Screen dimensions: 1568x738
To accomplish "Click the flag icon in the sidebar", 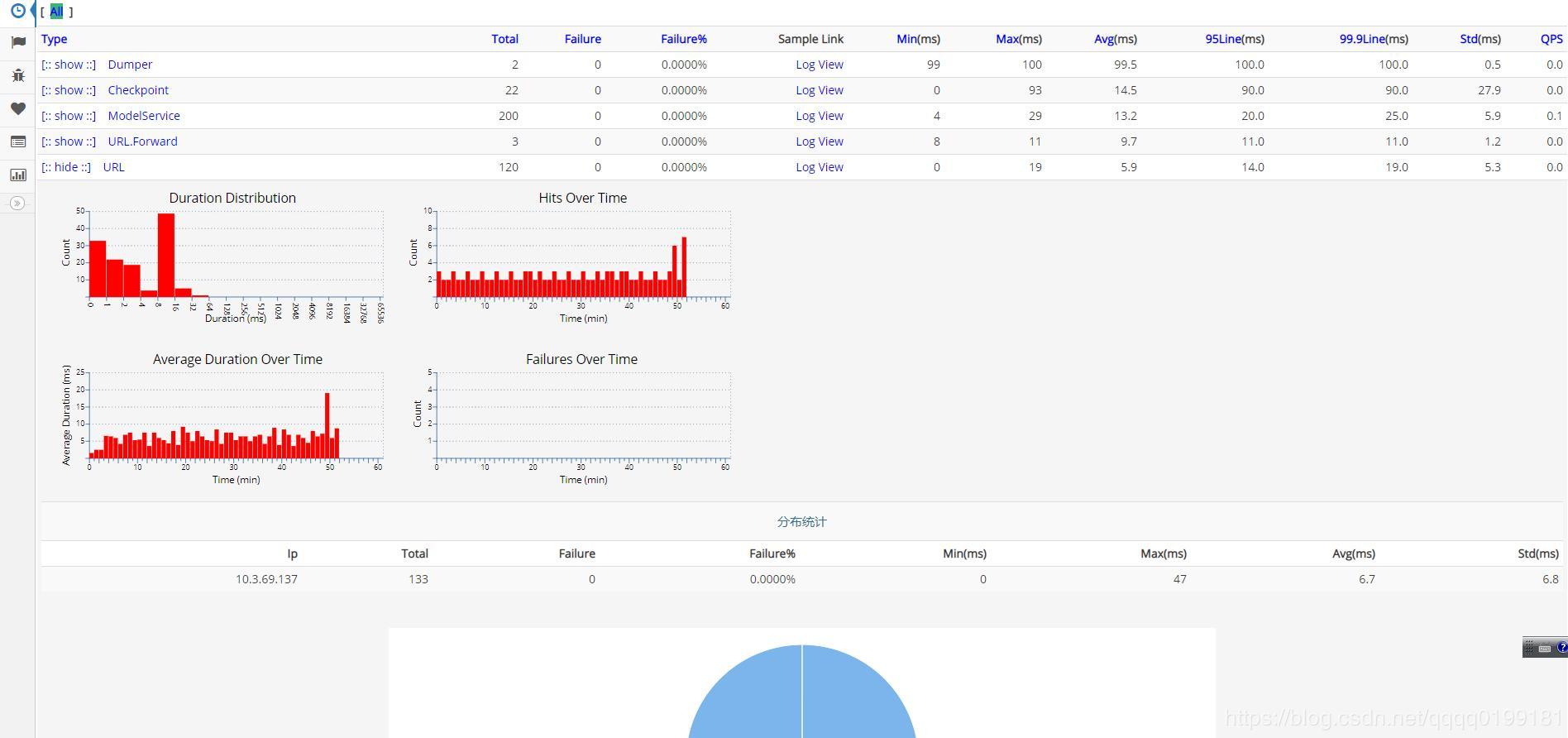I will coord(18,42).
